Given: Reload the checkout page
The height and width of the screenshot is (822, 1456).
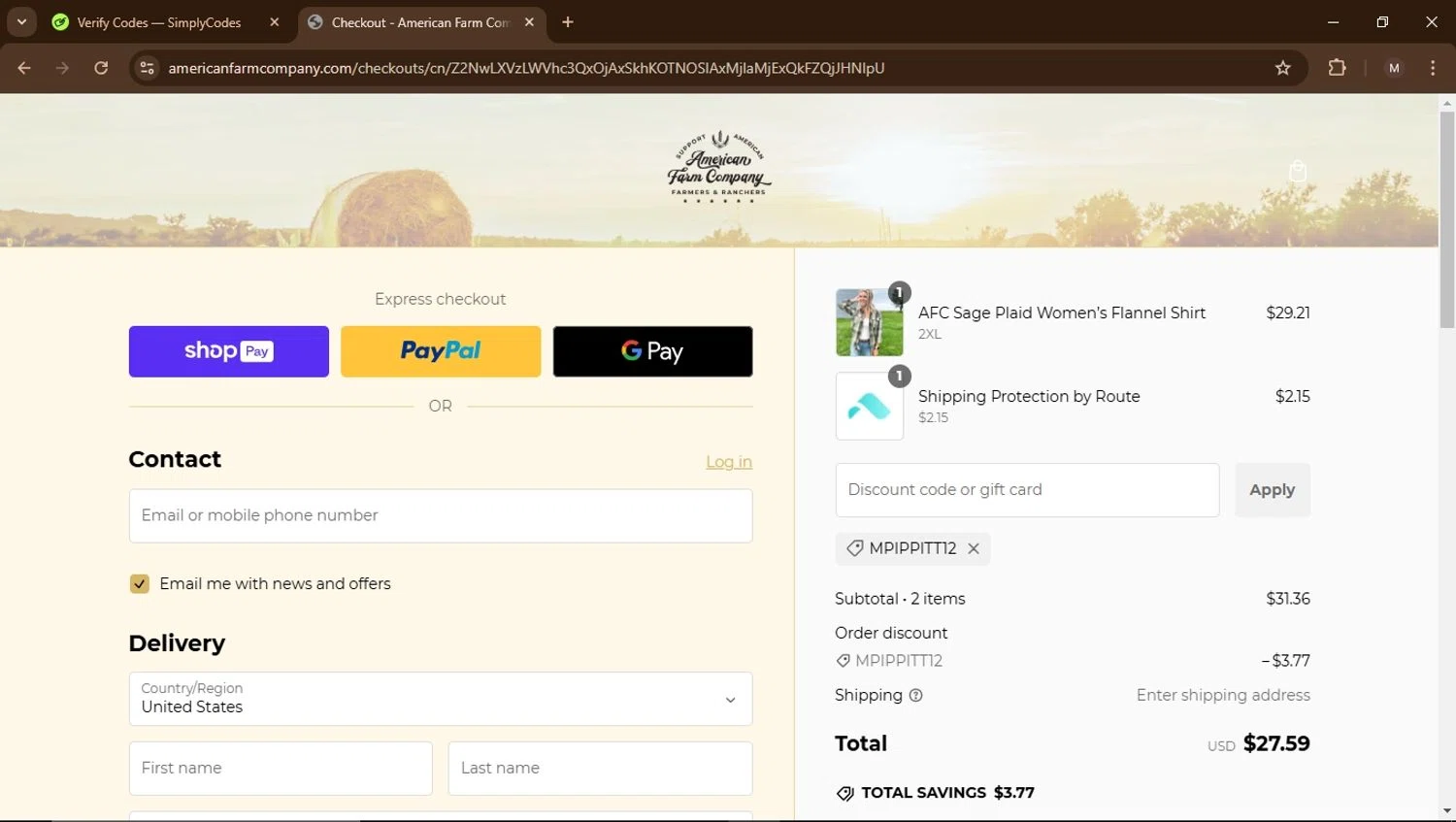Looking at the screenshot, I should pyautogui.click(x=101, y=68).
